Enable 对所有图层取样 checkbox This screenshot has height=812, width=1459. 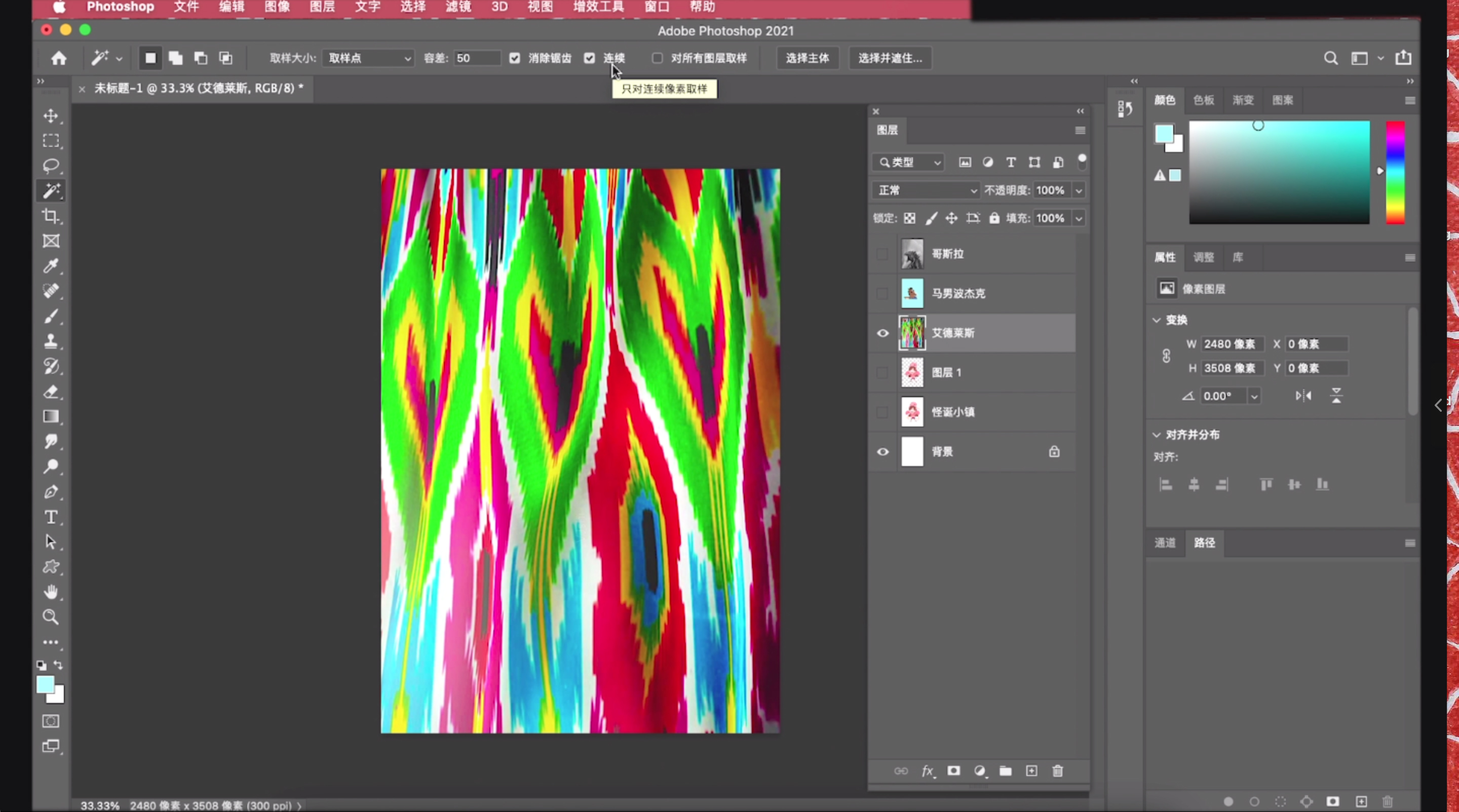(657, 58)
